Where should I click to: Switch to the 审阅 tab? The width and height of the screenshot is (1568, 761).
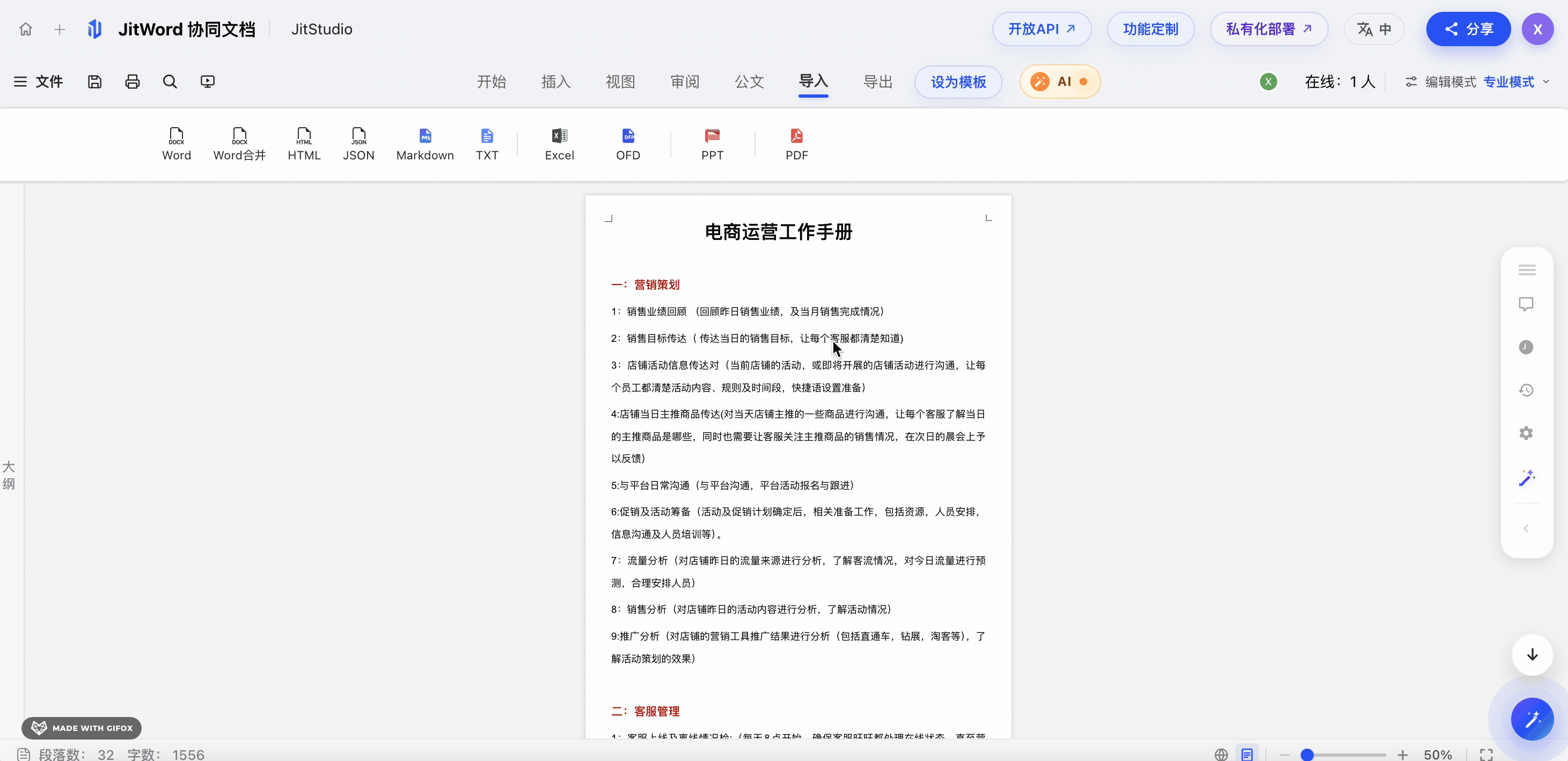click(685, 82)
